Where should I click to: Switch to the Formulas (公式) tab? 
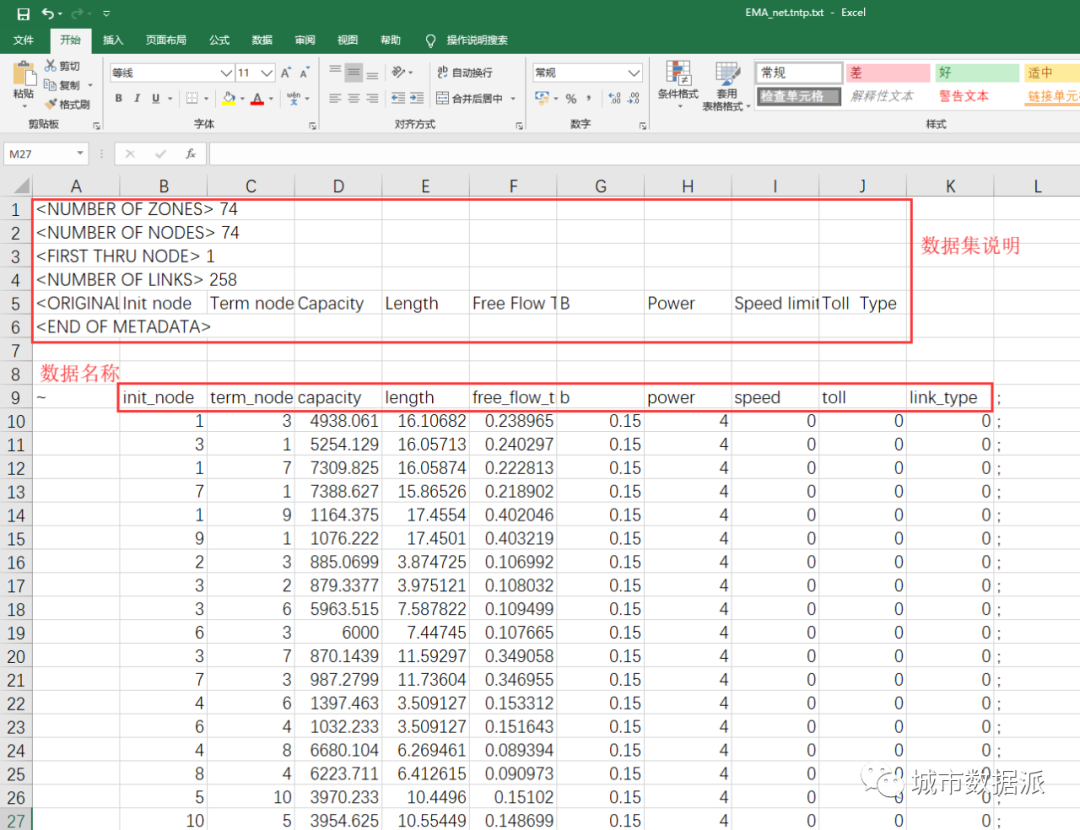point(219,40)
